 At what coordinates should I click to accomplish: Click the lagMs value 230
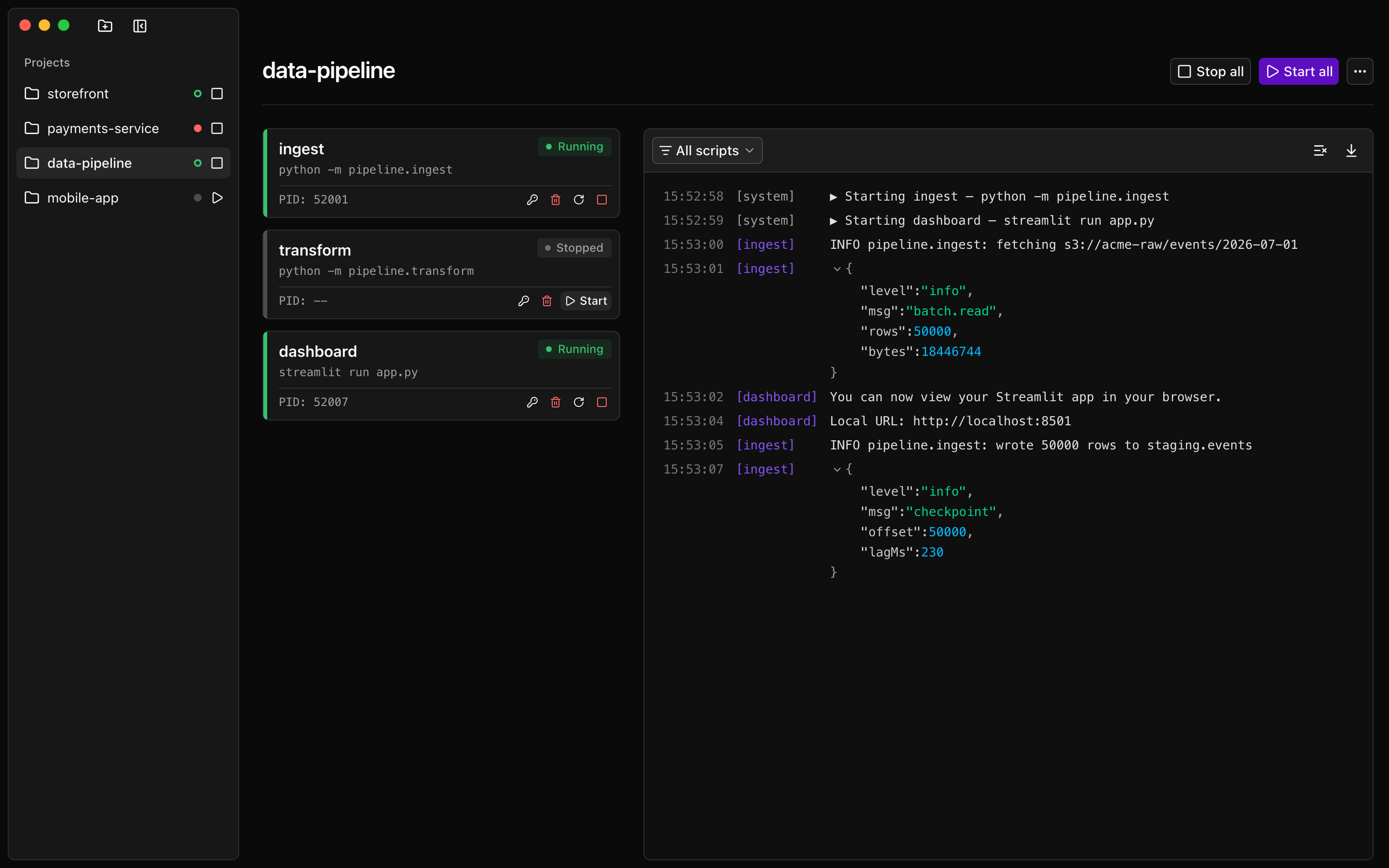coord(932,552)
